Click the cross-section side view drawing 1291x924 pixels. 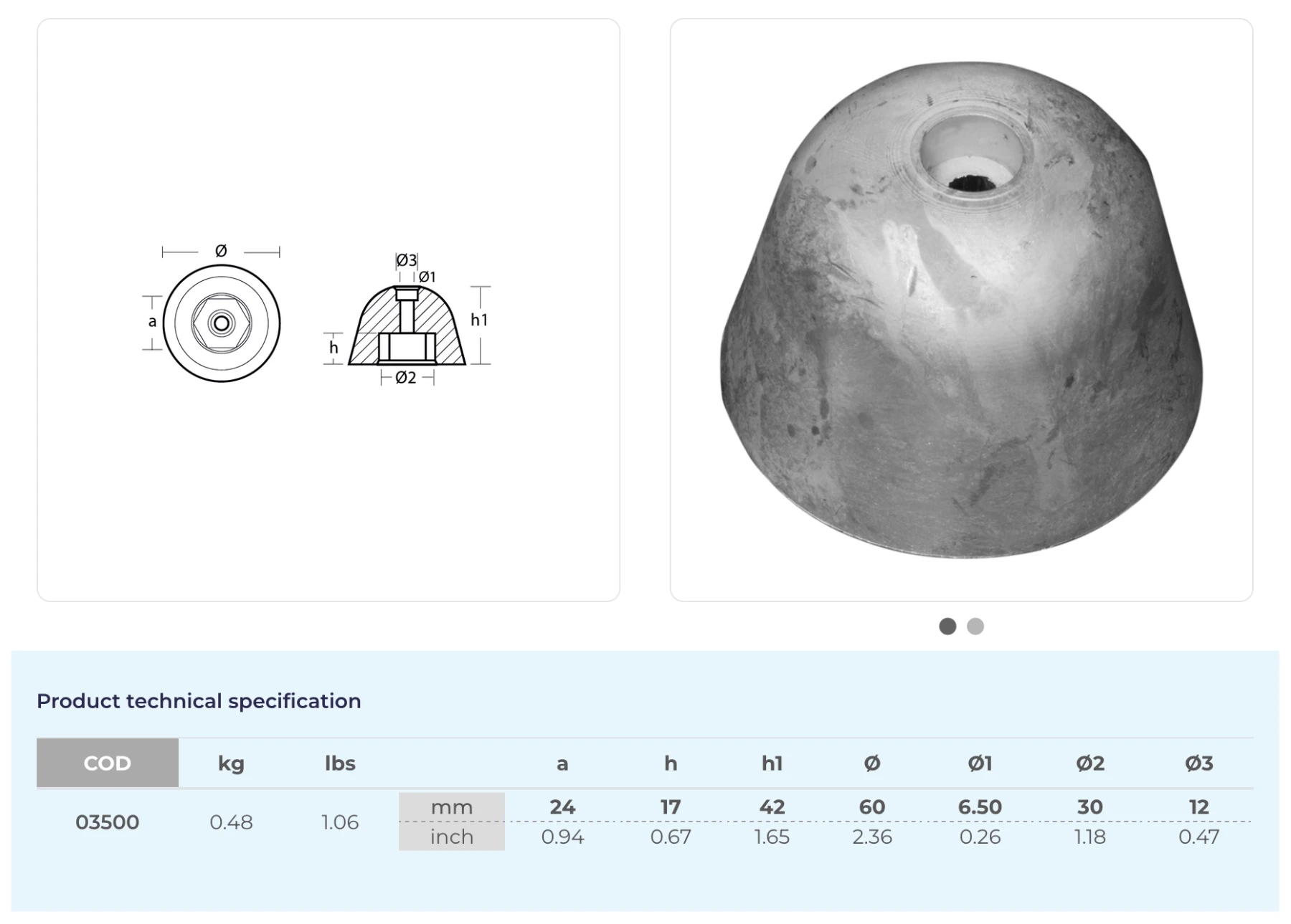[407, 326]
